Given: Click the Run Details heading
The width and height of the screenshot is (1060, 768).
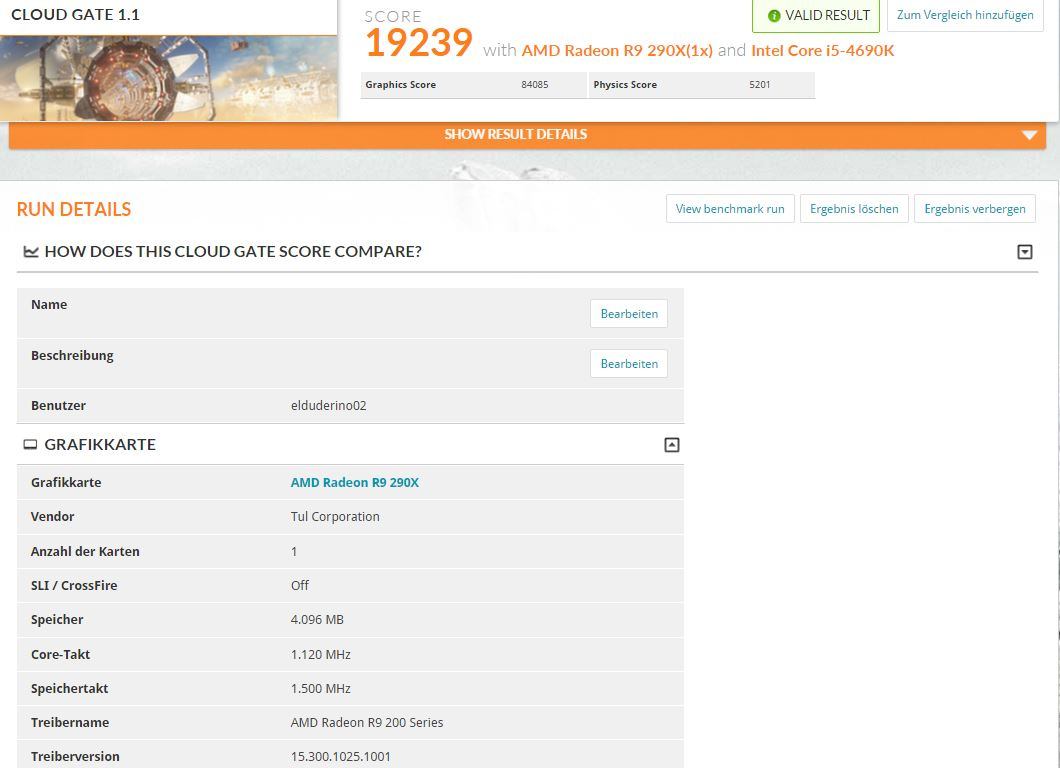Looking at the screenshot, I should tap(74, 210).
